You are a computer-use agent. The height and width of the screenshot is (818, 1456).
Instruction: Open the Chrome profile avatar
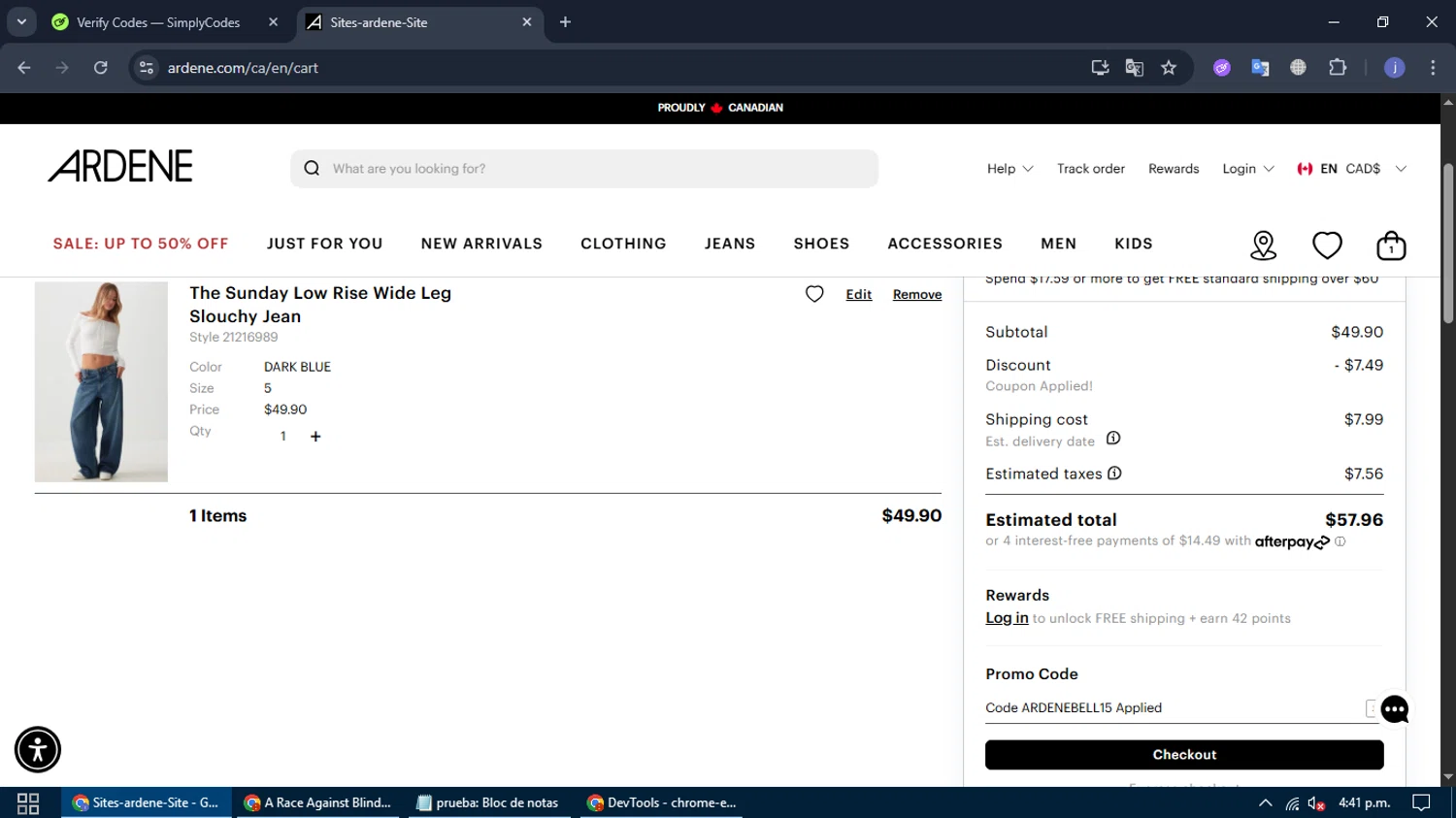[1395, 68]
